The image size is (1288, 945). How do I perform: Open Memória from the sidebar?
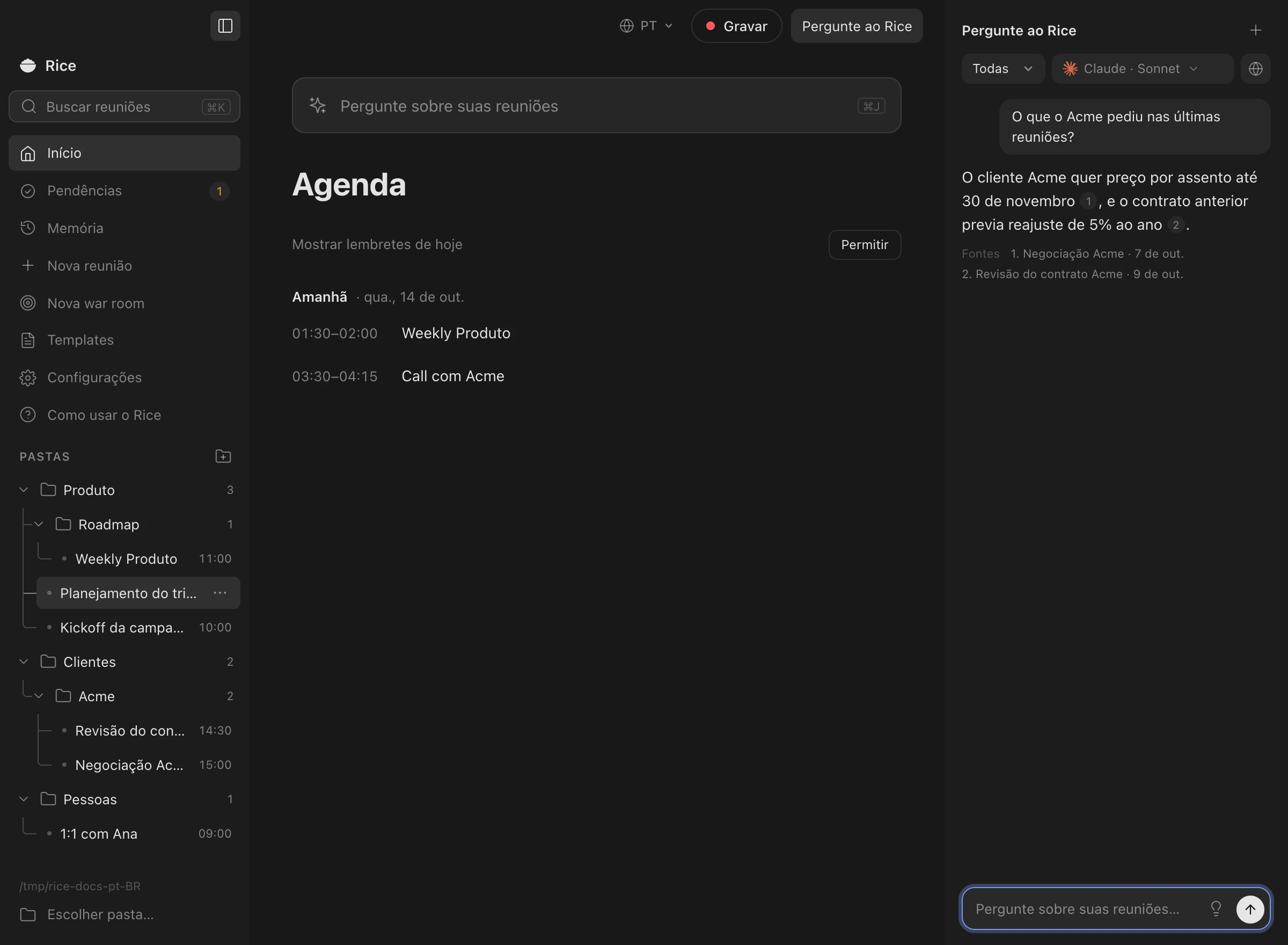pos(124,228)
